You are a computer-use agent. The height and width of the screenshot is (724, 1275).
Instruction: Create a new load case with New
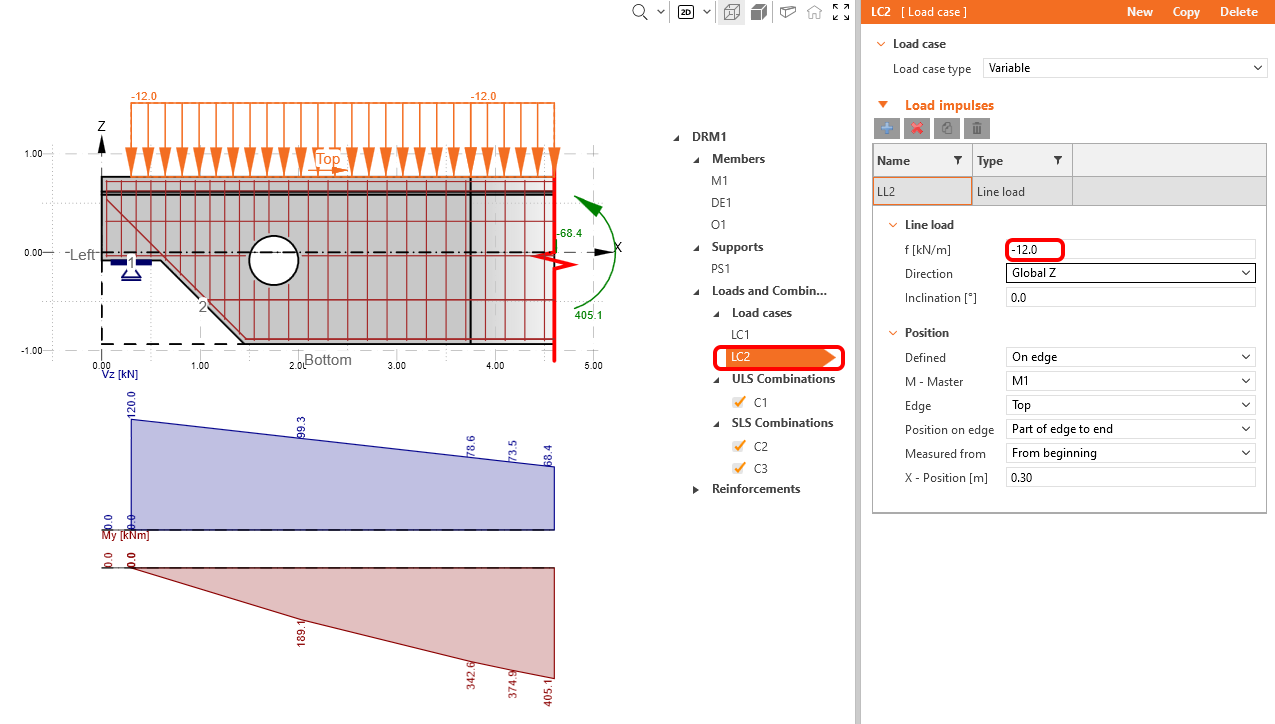click(1140, 11)
